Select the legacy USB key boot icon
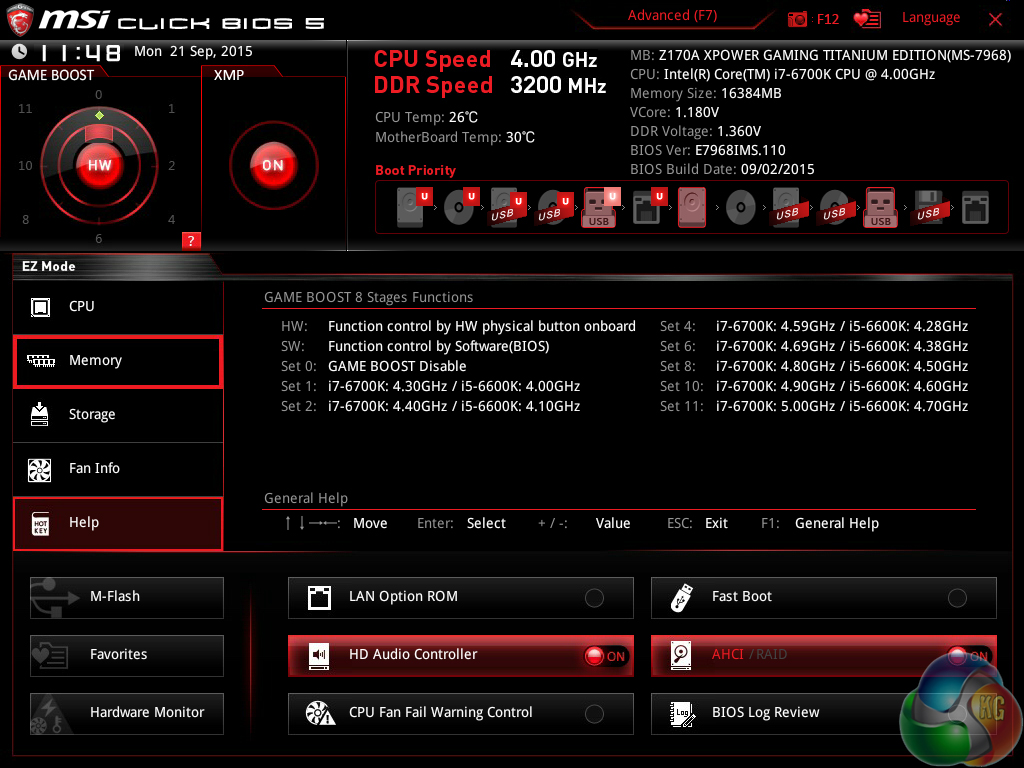 [881, 207]
